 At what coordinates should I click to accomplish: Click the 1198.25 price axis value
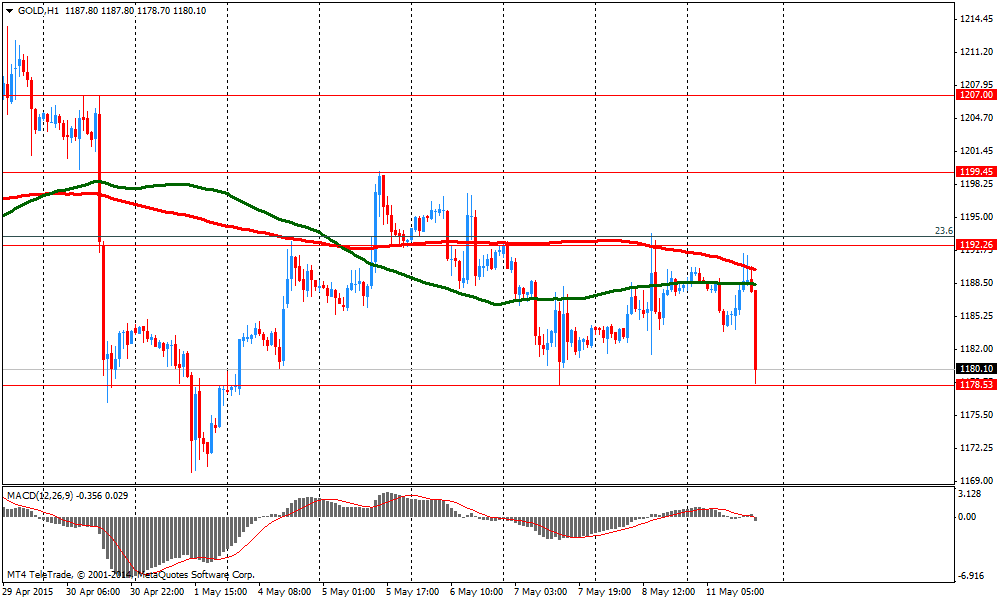[978, 184]
